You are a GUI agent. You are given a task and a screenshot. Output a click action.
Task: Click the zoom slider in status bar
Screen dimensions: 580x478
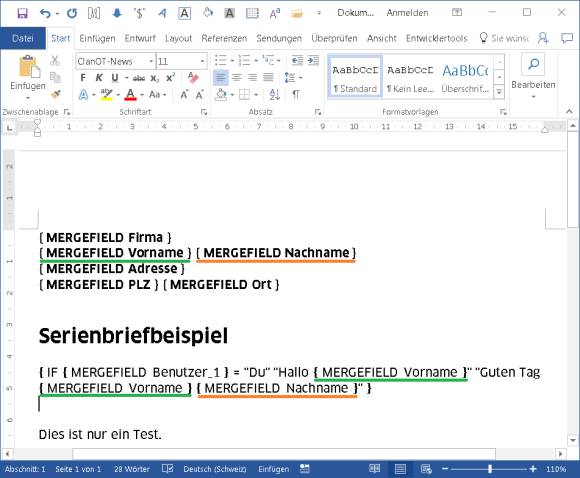pos(489,469)
